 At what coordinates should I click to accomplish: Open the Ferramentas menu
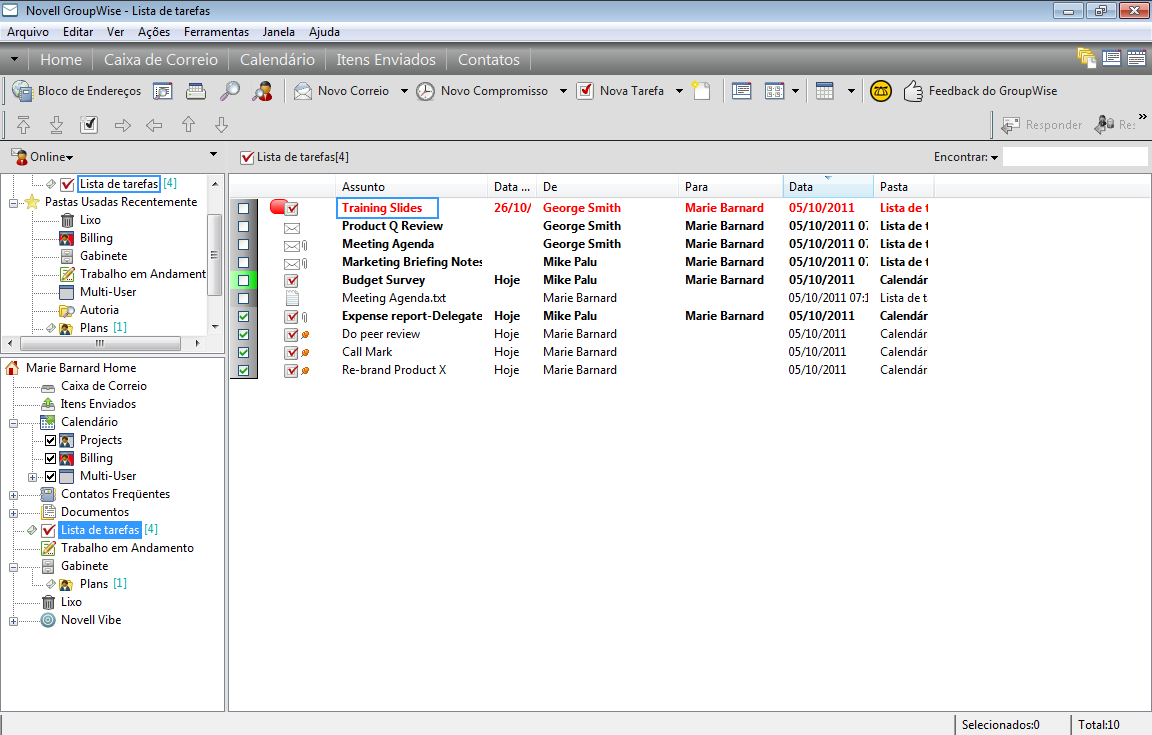pos(216,32)
